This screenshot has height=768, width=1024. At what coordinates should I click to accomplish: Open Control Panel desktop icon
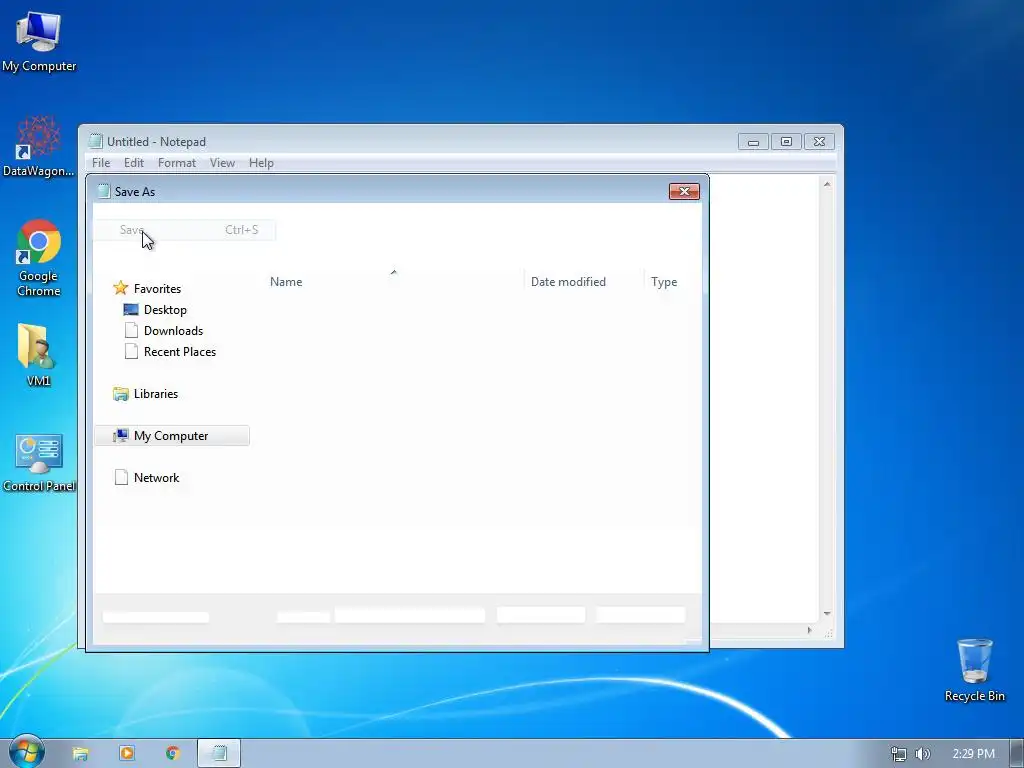pyautogui.click(x=39, y=462)
